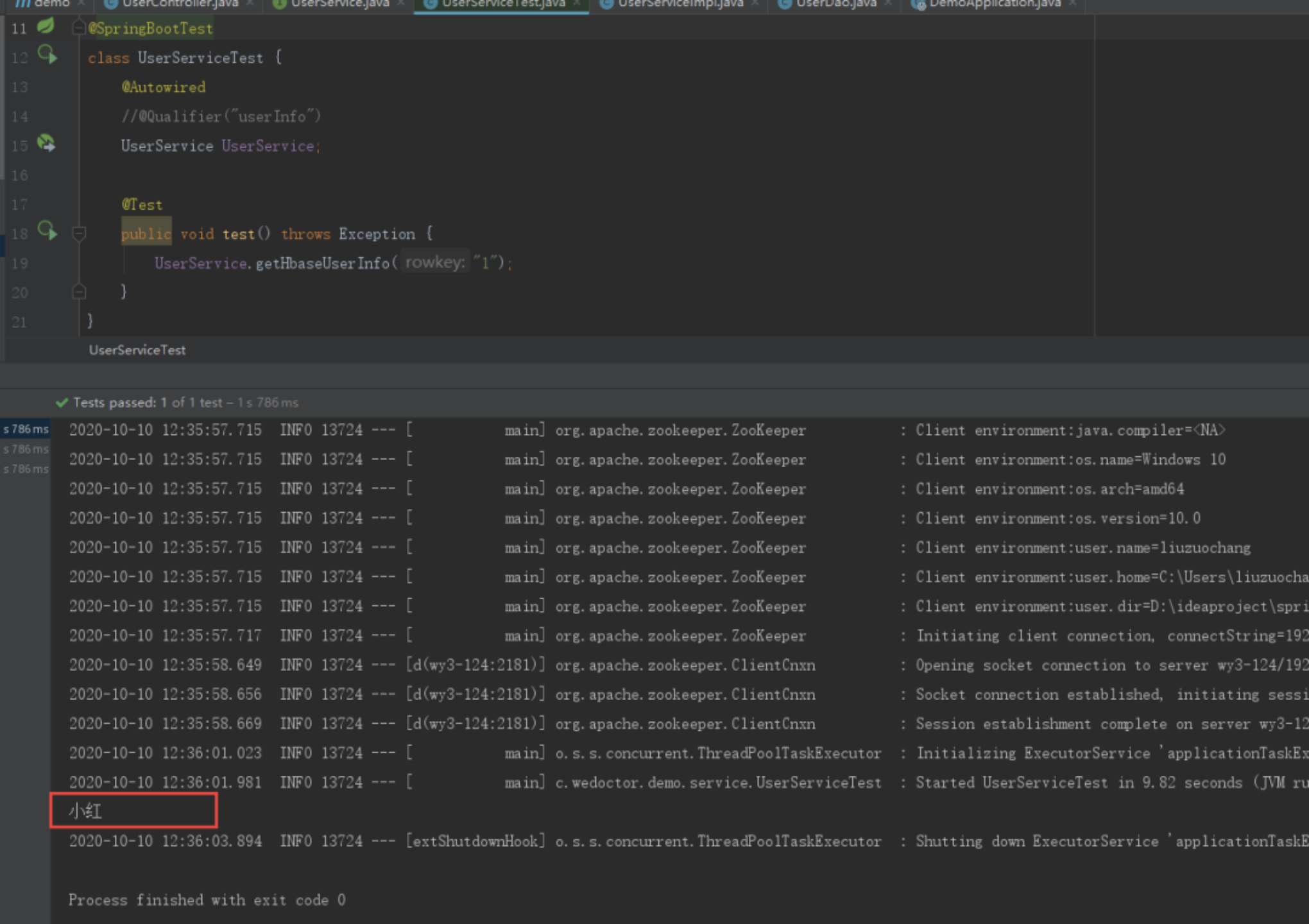Switch to the UserController.java tab

pyautogui.click(x=180, y=4)
